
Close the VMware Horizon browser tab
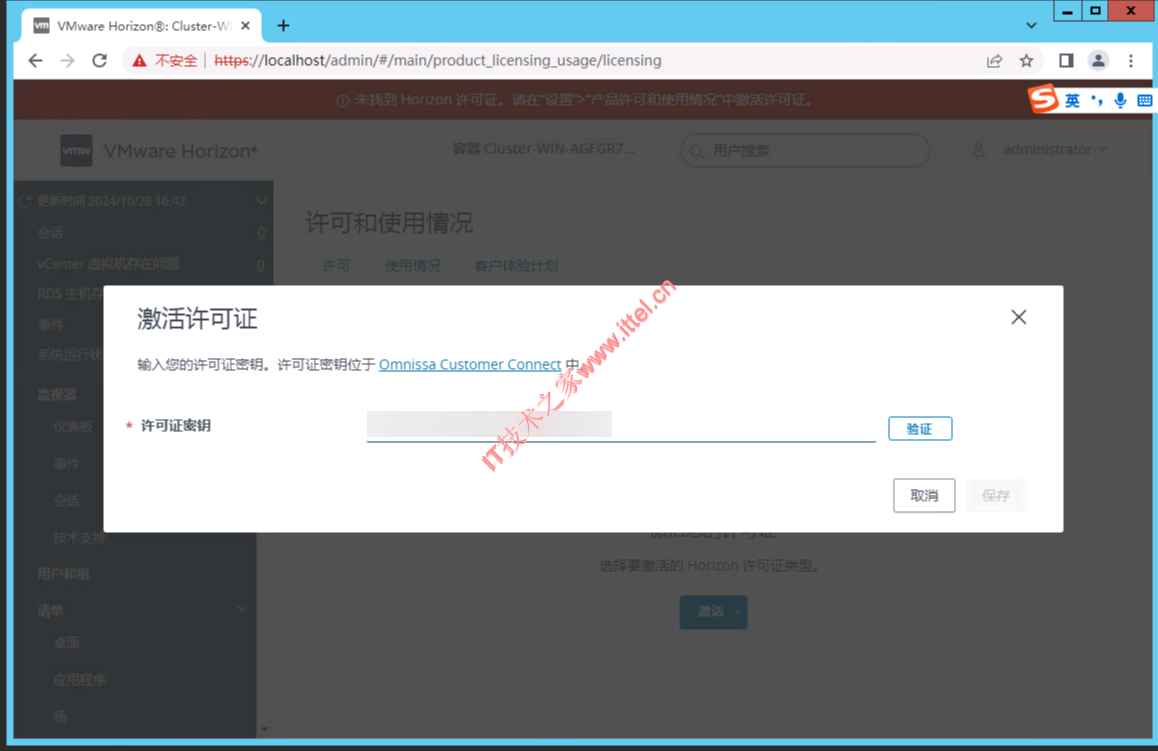(x=246, y=26)
